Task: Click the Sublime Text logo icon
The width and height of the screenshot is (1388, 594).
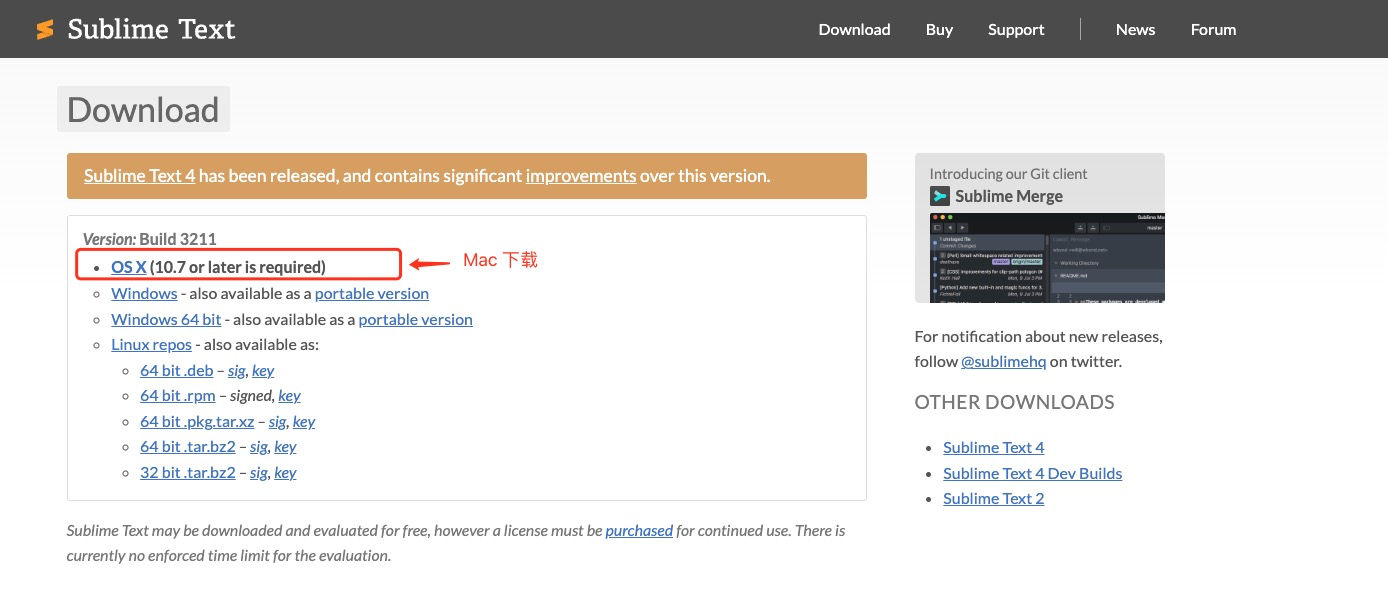Action: click(x=45, y=30)
